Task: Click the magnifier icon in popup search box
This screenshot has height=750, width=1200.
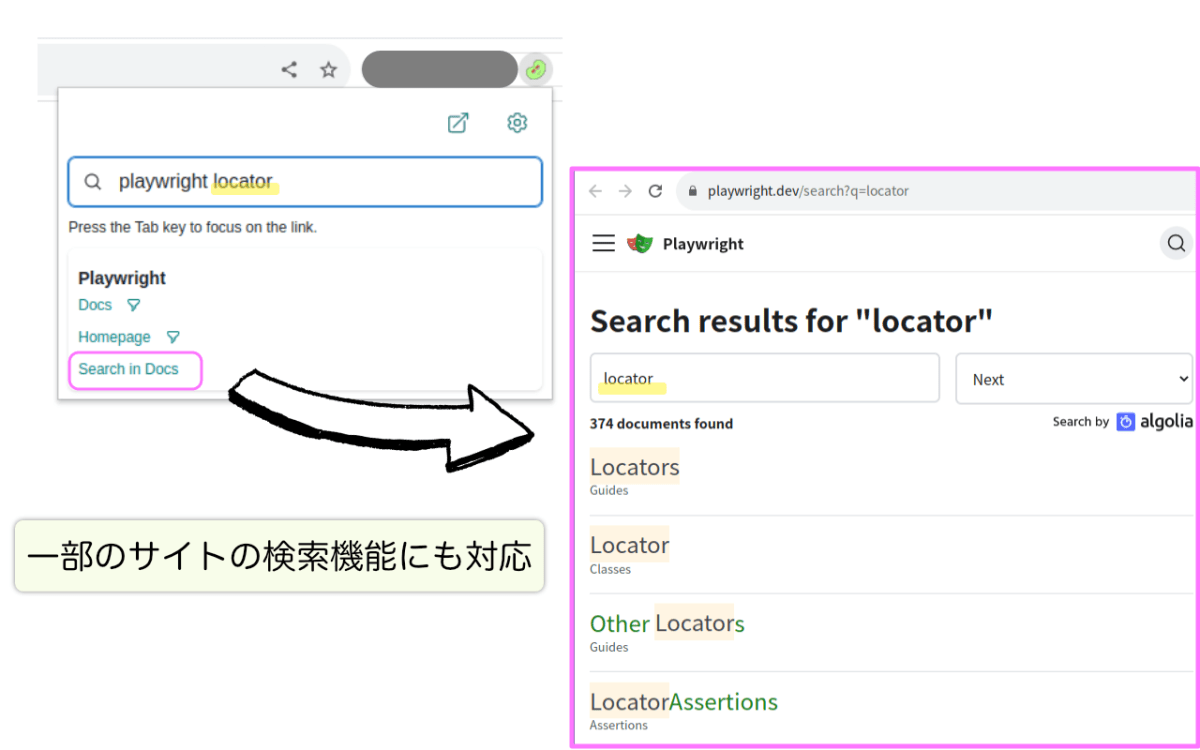Action: pyautogui.click(x=93, y=181)
